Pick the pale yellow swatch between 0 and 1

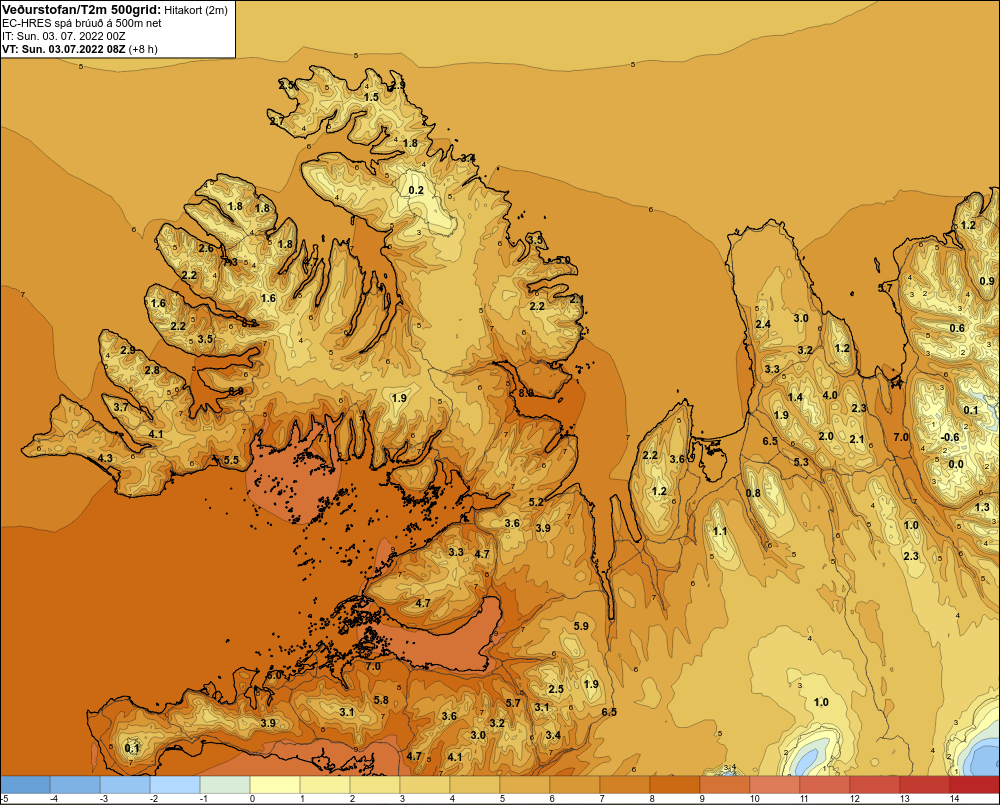coord(275,785)
